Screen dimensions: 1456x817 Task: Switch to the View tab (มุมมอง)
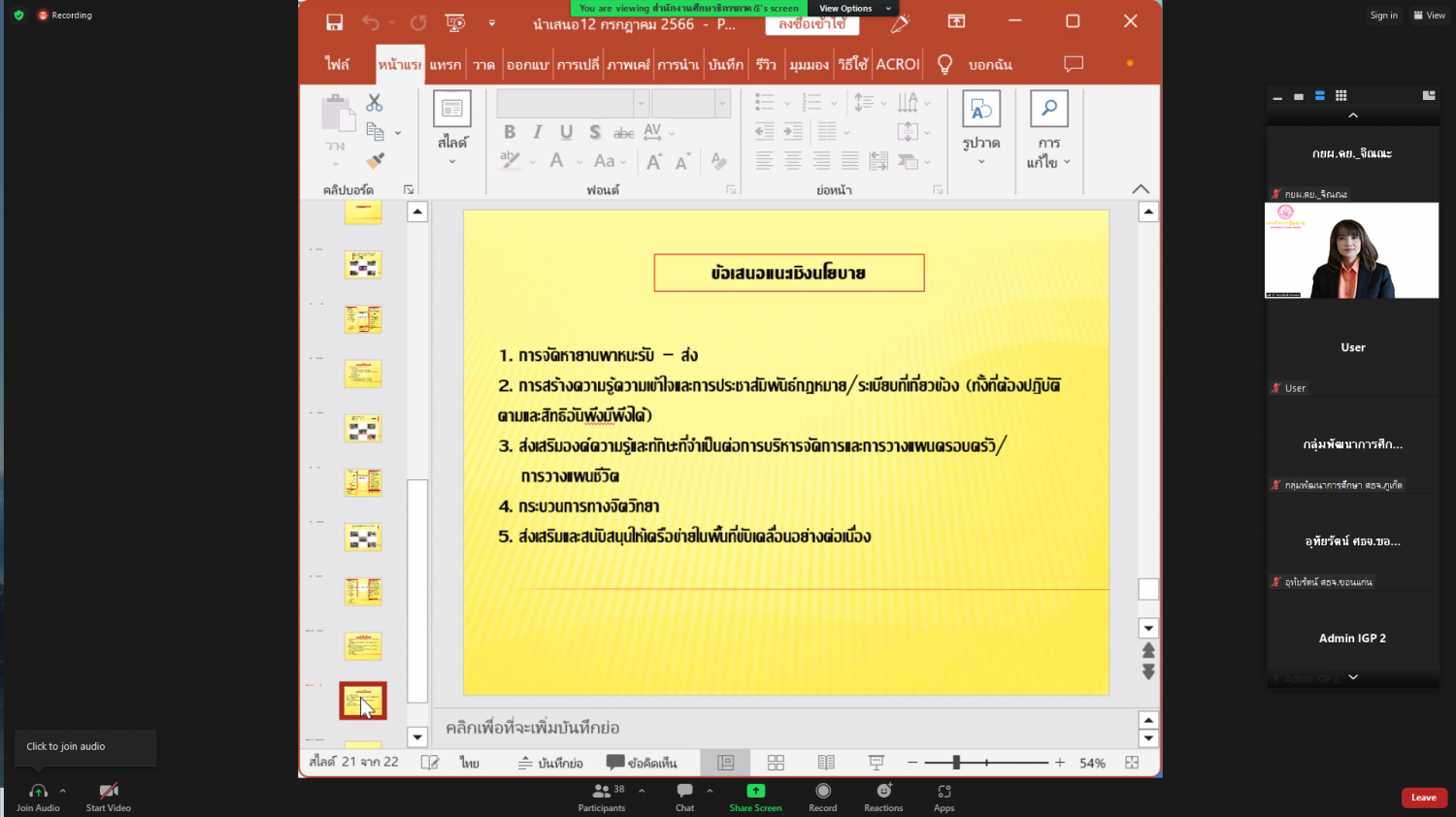coord(809,64)
